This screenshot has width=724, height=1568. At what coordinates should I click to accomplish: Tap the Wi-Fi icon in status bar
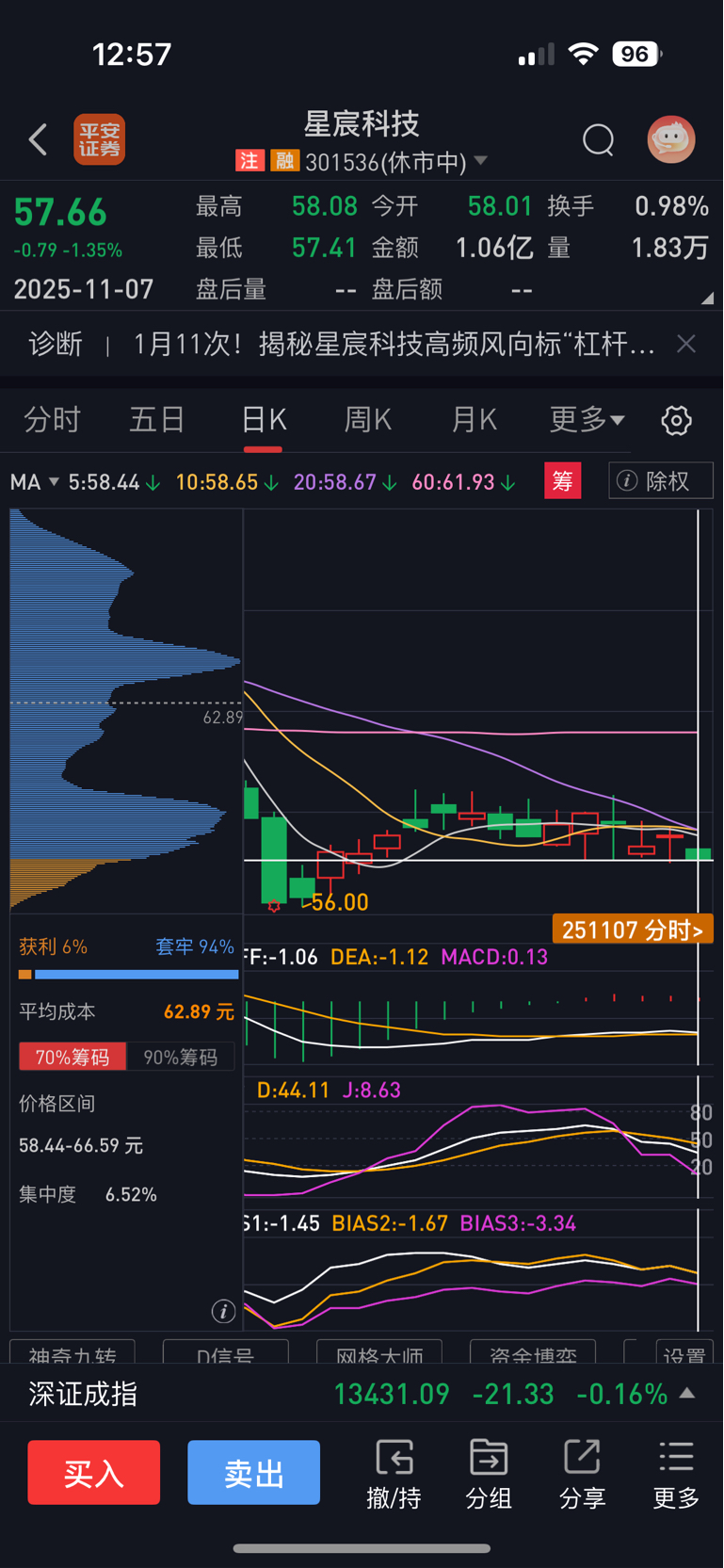coord(584,54)
